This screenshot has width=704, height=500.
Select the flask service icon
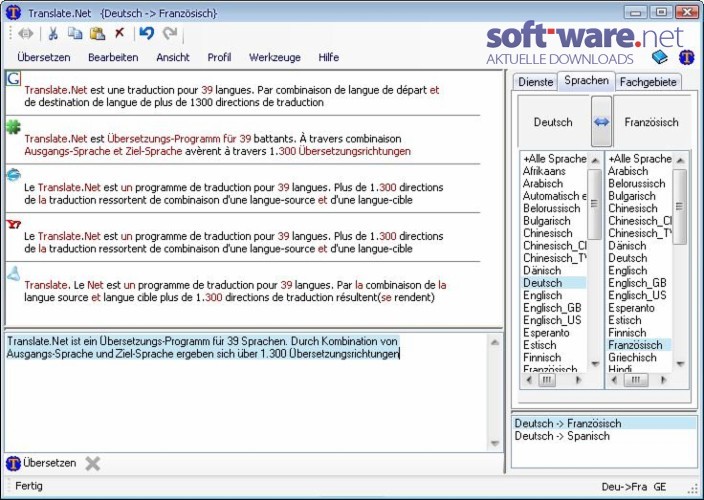pyautogui.click(x=13, y=273)
